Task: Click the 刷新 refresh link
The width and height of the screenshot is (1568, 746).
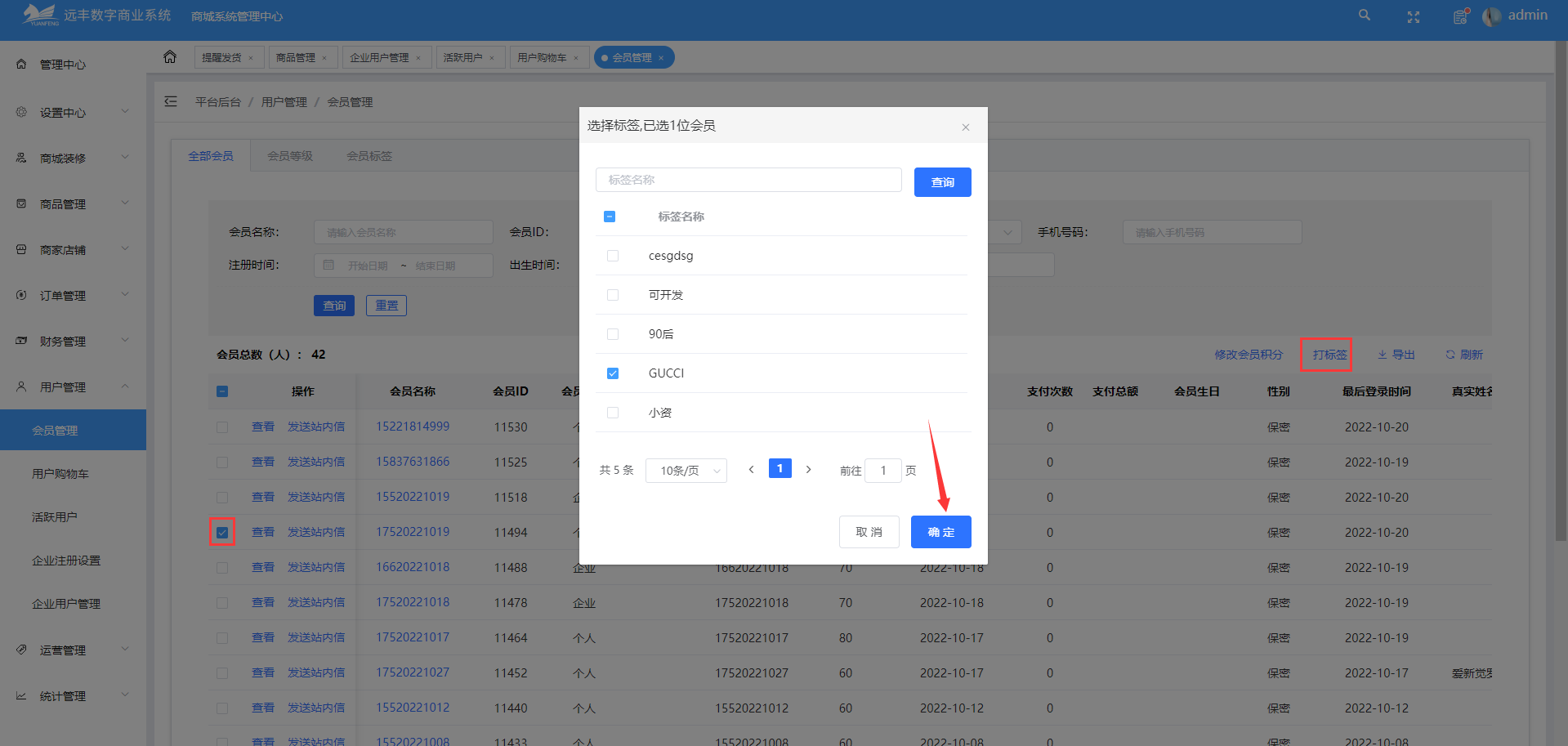Action: pyautogui.click(x=1463, y=355)
